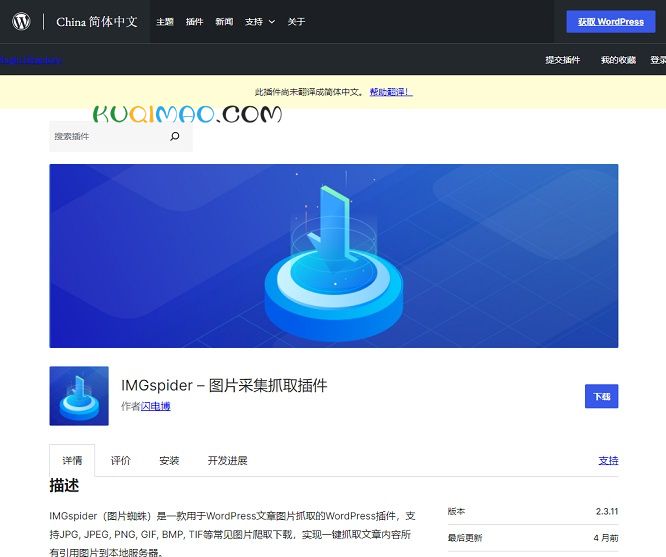
Task: Switch to the 详情 tab
Action: (72, 460)
